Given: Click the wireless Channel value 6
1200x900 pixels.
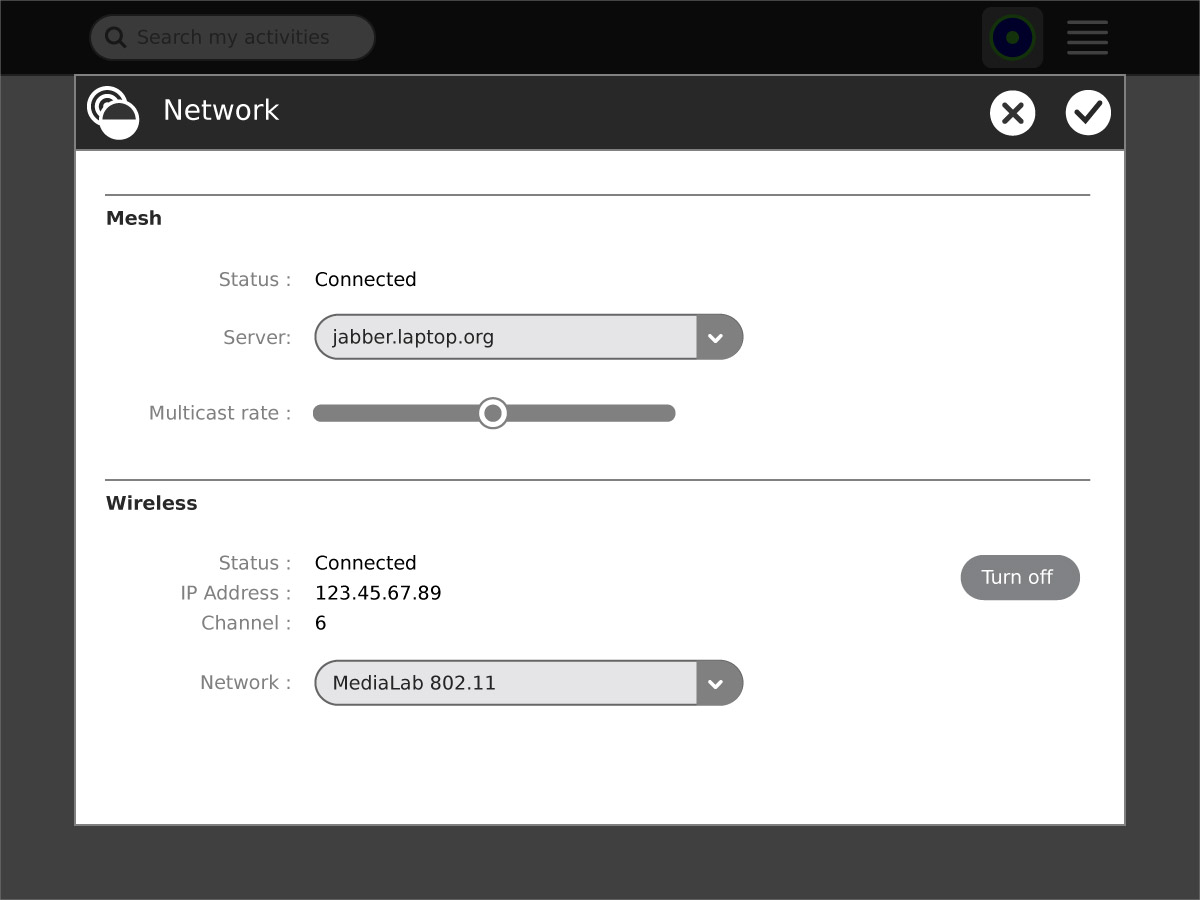Looking at the screenshot, I should pos(321,623).
